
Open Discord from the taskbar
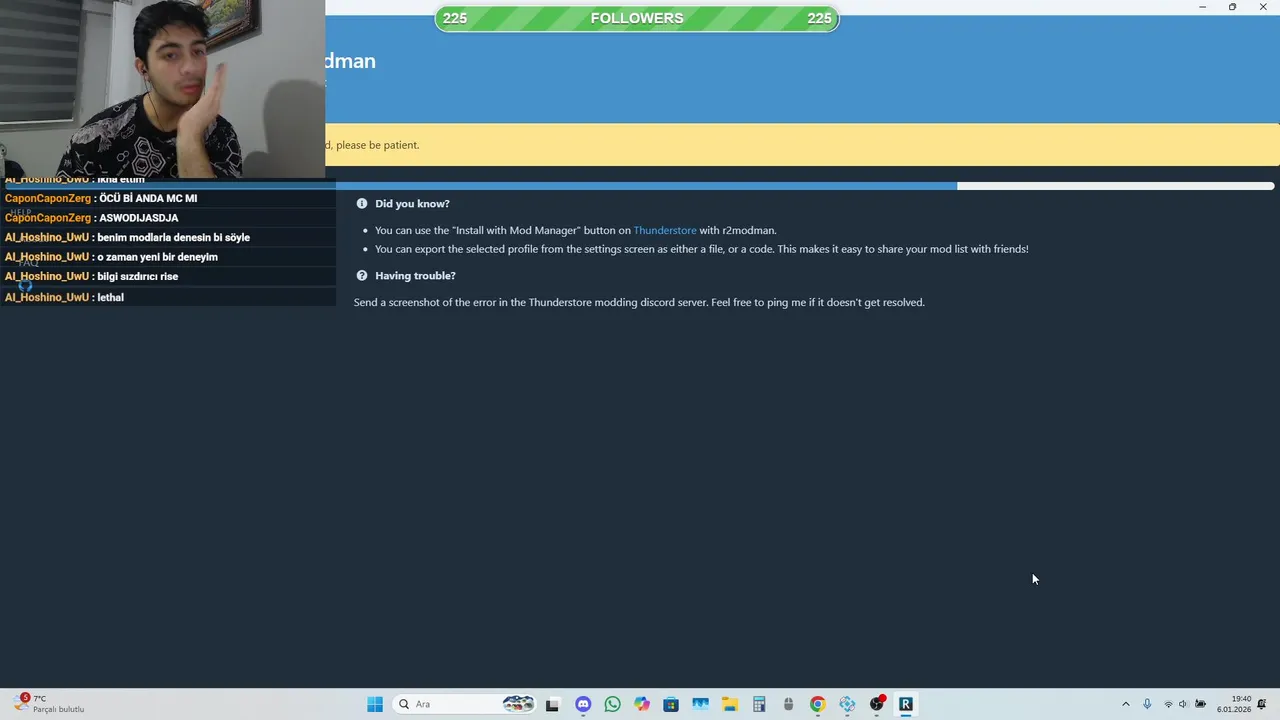[583, 704]
